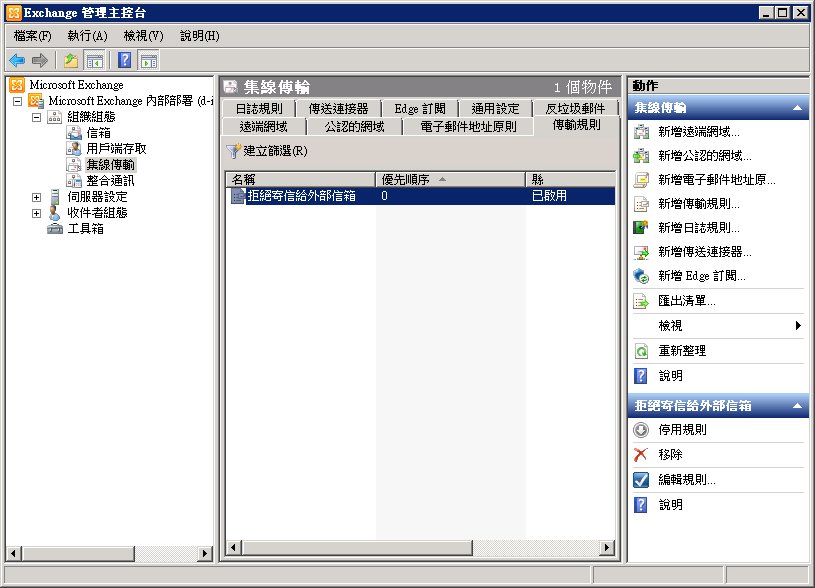Click the 新增傳送連接器 icon
The image size is (815, 588).
coord(641,252)
